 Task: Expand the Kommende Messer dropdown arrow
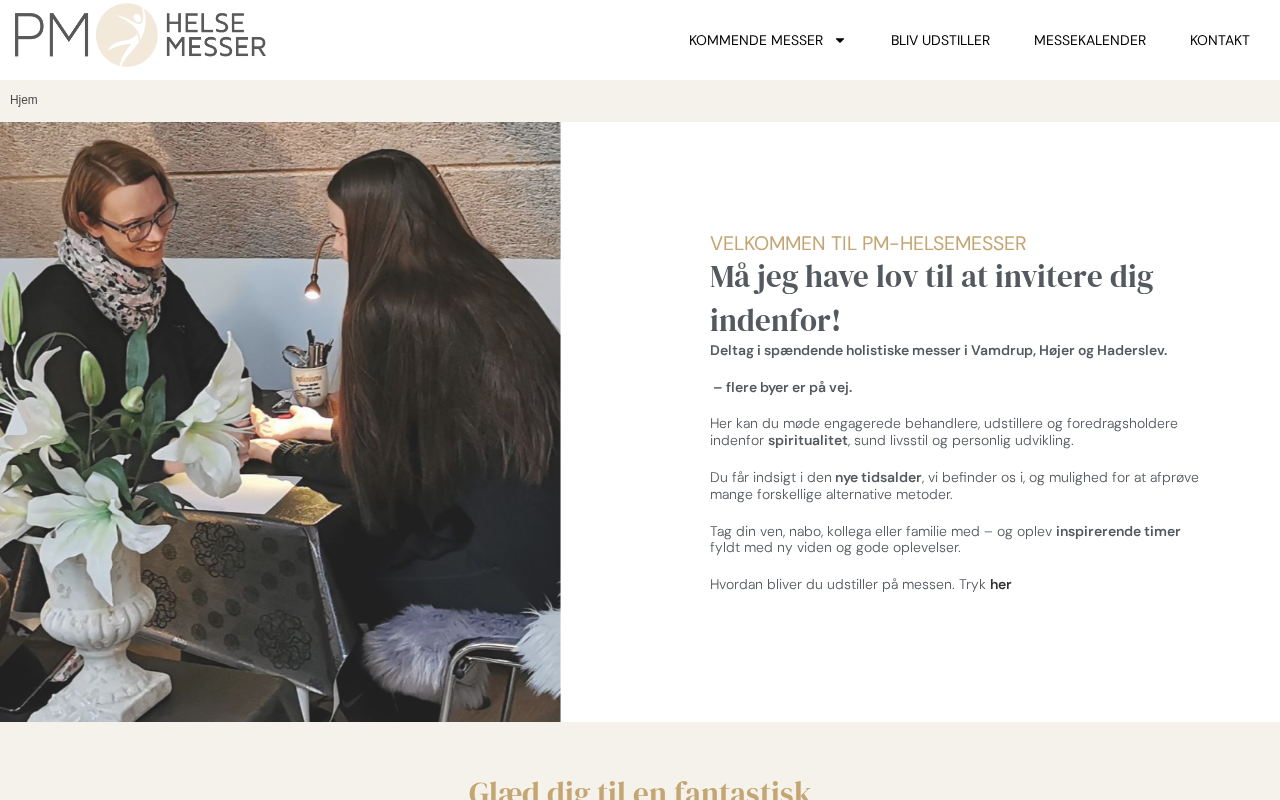[x=840, y=40]
